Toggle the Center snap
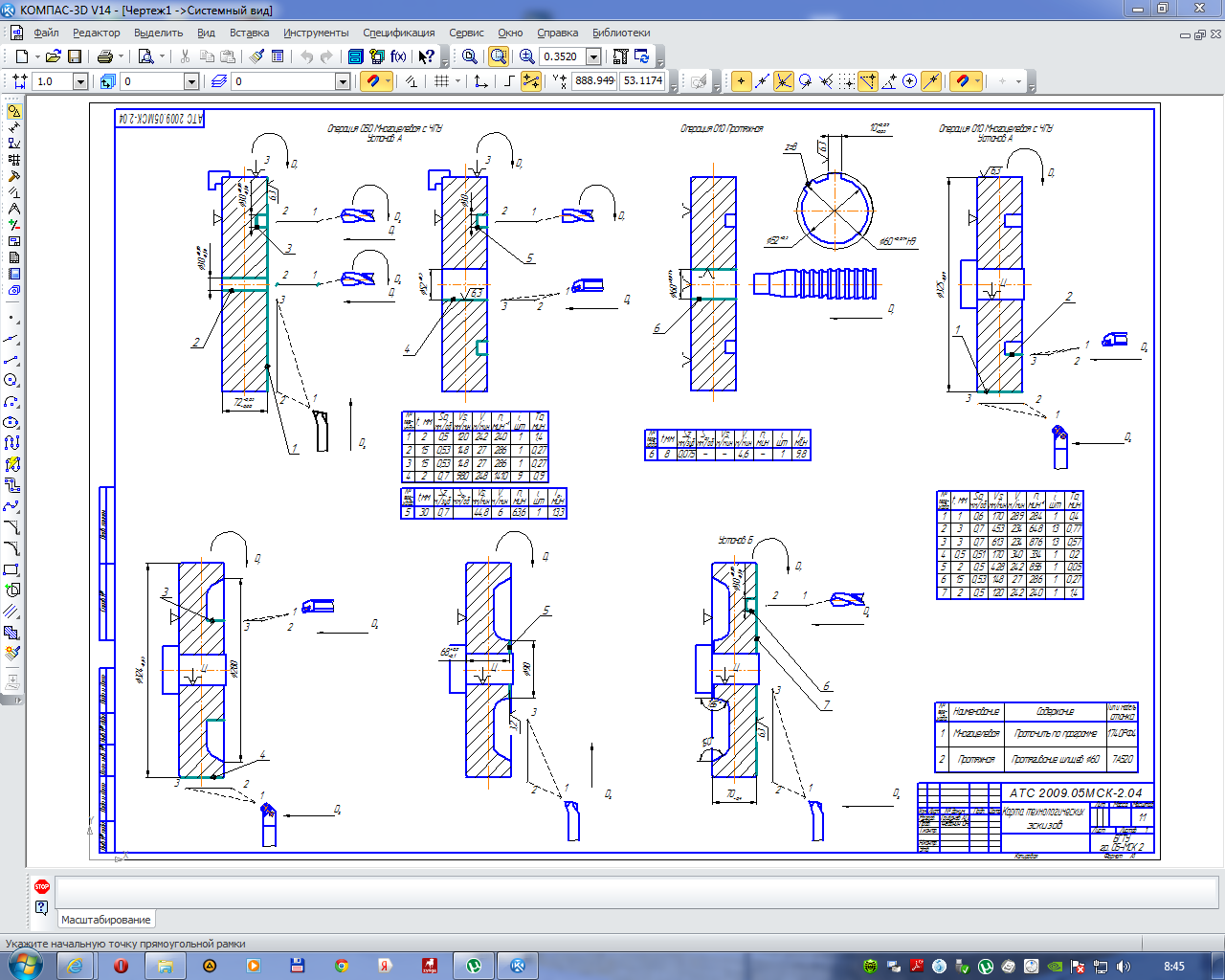The width and height of the screenshot is (1225, 980). [x=910, y=81]
